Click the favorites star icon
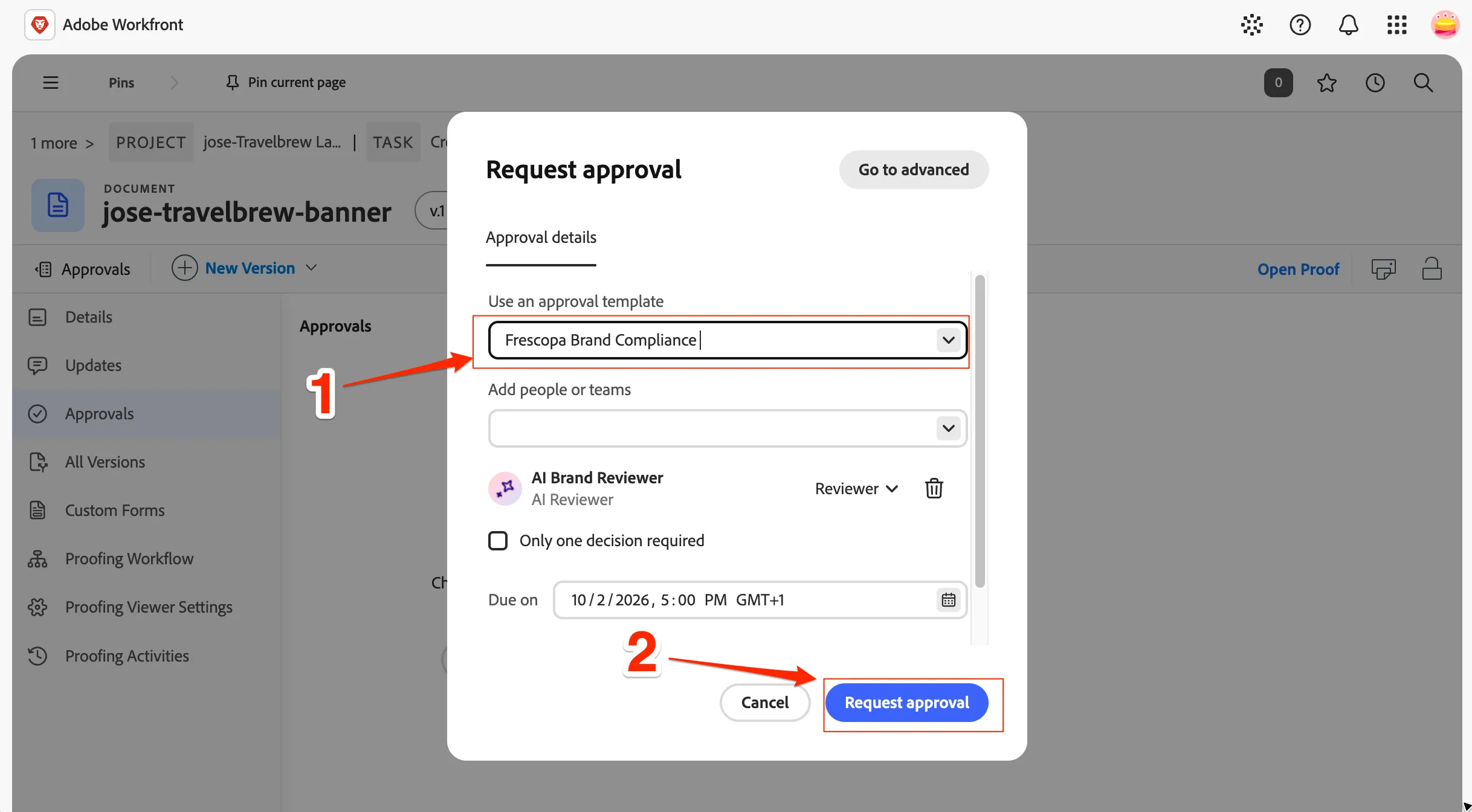 pyautogui.click(x=1326, y=83)
